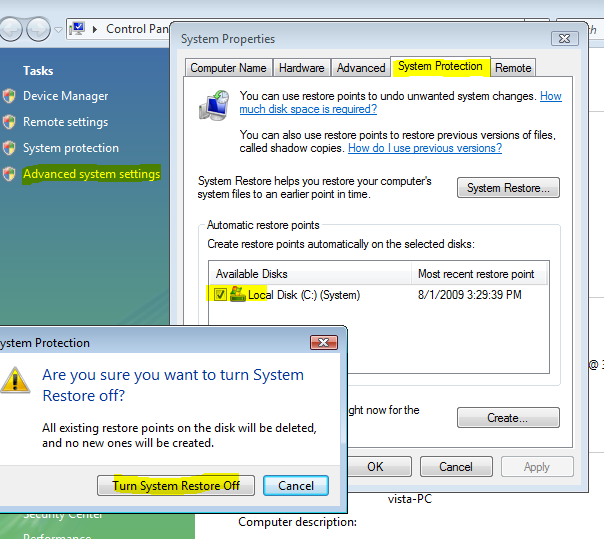
Task: Click the Local Disk (C:) drive icon
Action: pos(238,294)
